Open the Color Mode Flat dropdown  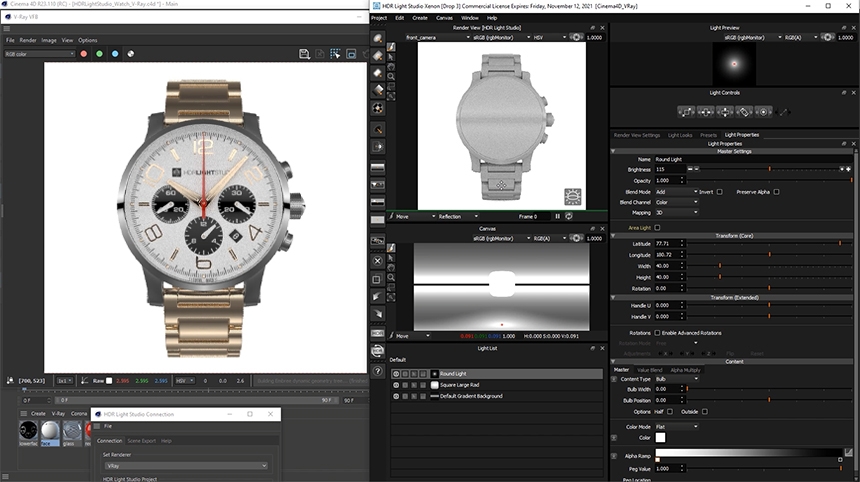(x=676, y=427)
